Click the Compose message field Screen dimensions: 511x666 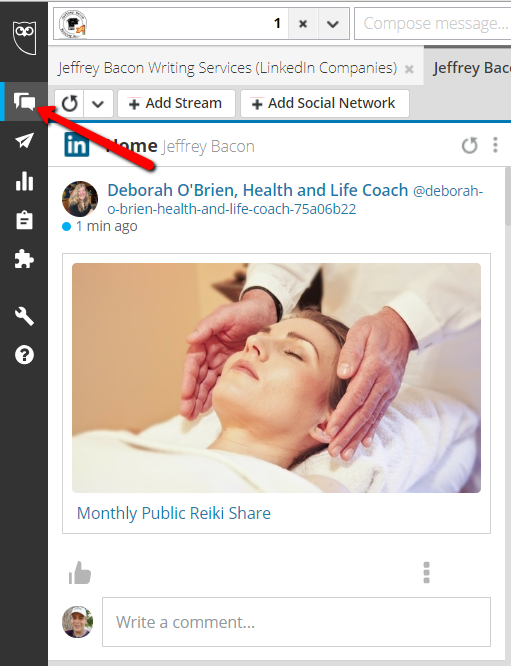pos(432,23)
